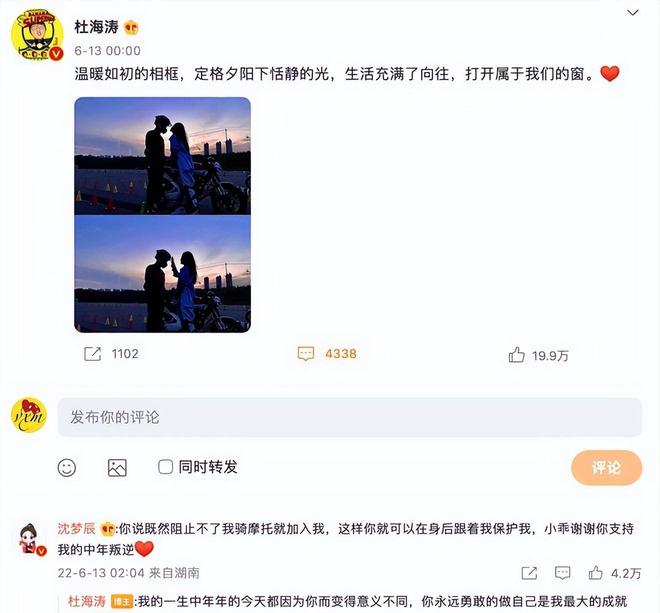Enable the 同时转发 checkbox
The height and width of the screenshot is (613, 660).
coord(165,467)
